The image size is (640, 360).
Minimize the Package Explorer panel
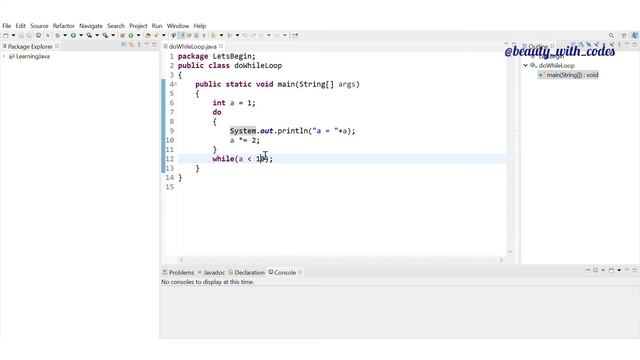[x=147, y=44]
